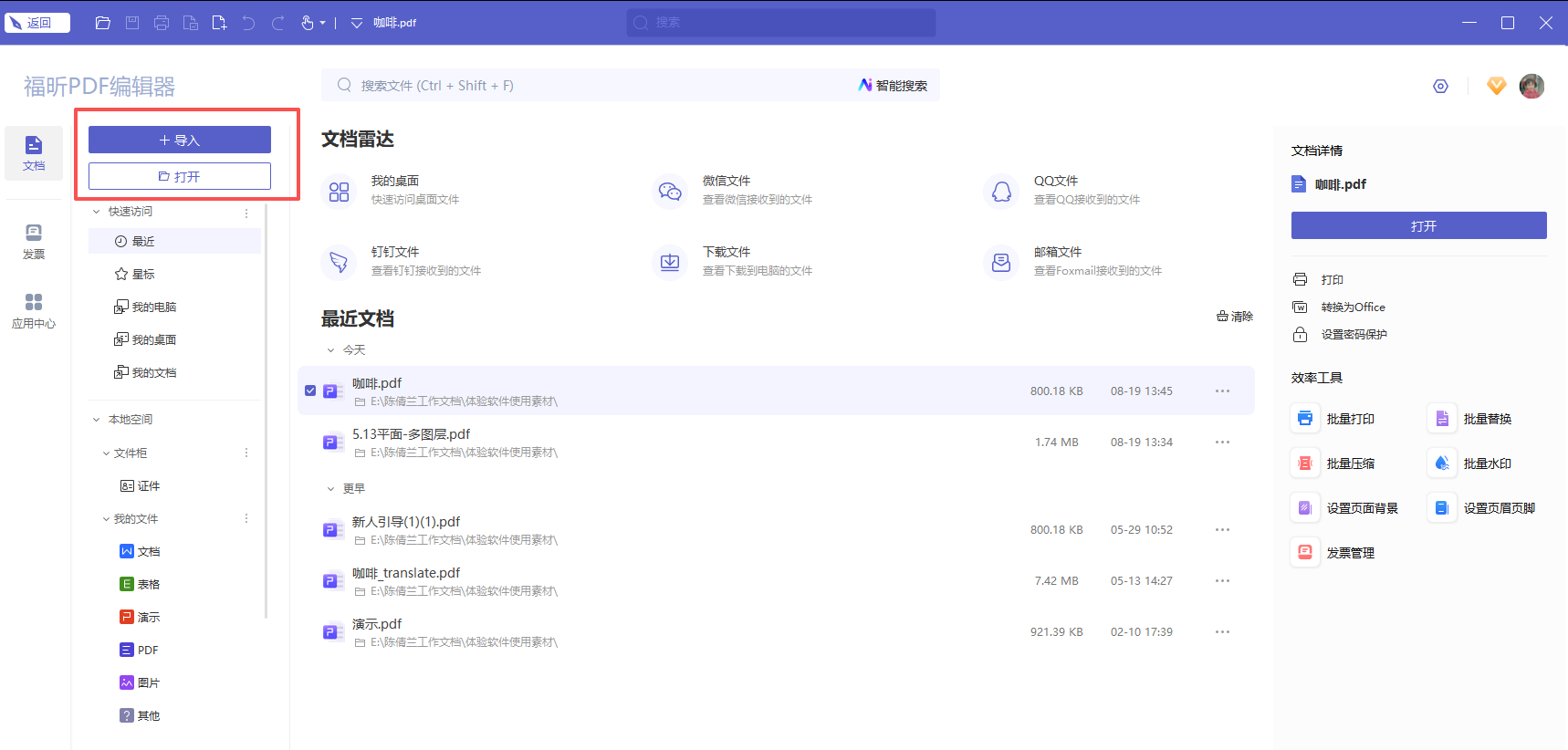Switch to the 文档 sidebar tab
This screenshot has height=750, width=1568.
click(34, 153)
